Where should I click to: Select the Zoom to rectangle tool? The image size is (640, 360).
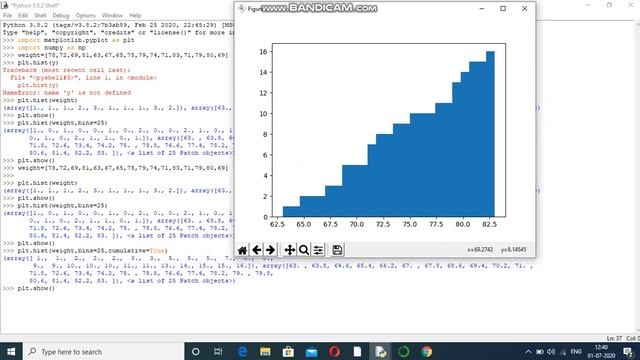point(304,250)
